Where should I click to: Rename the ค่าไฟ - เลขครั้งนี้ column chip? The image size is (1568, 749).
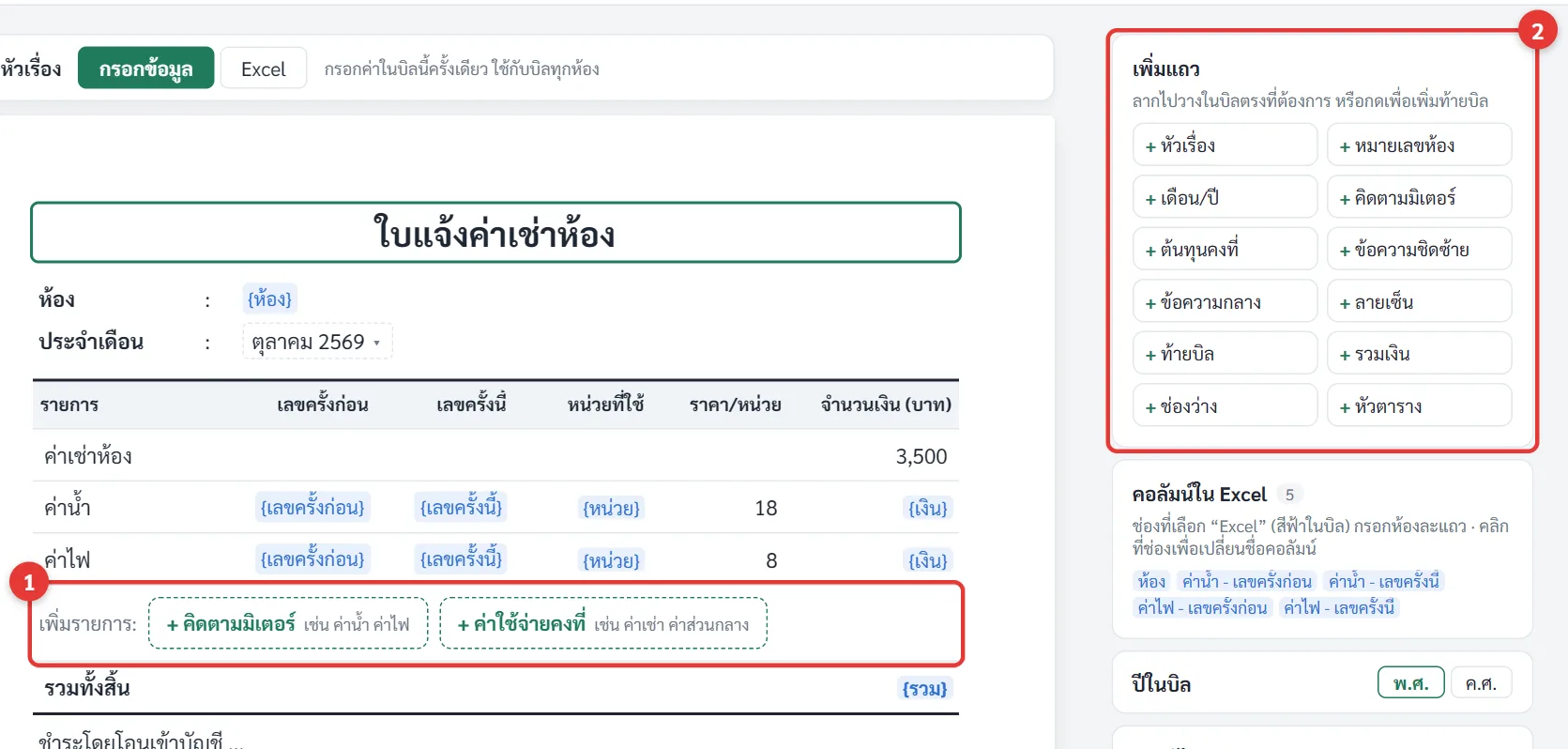point(1339,607)
